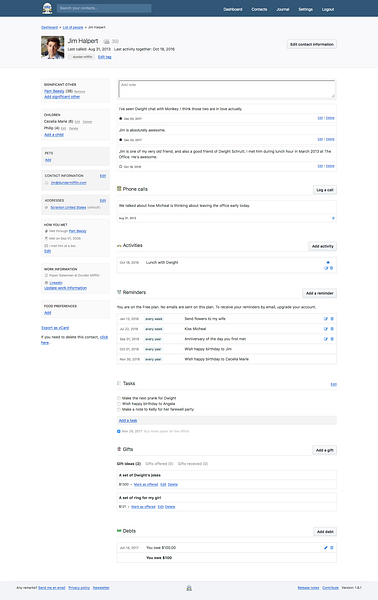Open Settings from the navigation bar
378x600 pixels.
point(306,9)
